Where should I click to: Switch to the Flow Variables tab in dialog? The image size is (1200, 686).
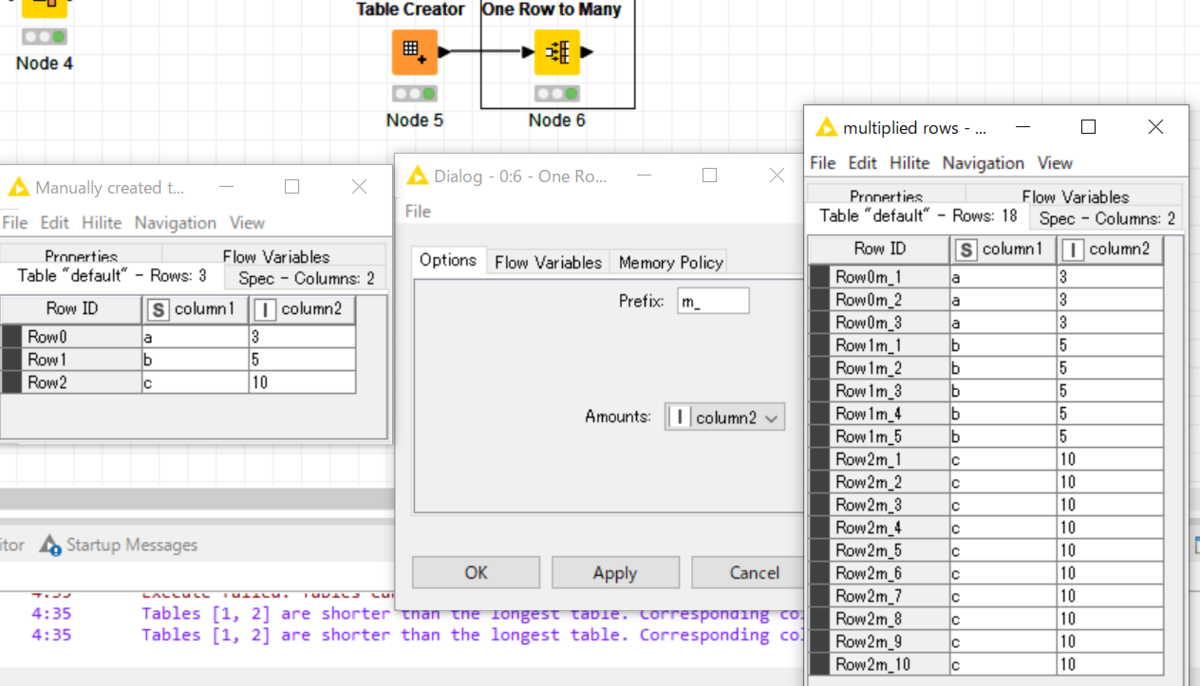547,261
